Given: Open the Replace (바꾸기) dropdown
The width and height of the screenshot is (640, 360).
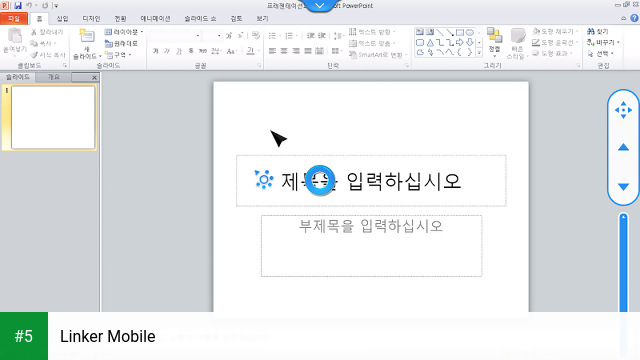Looking at the screenshot, I should pyautogui.click(x=603, y=42).
